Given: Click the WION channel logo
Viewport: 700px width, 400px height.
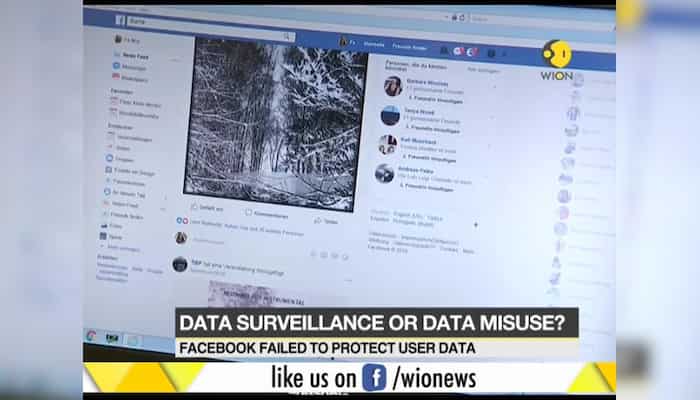Looking at the screenshot, I should 556,60.
